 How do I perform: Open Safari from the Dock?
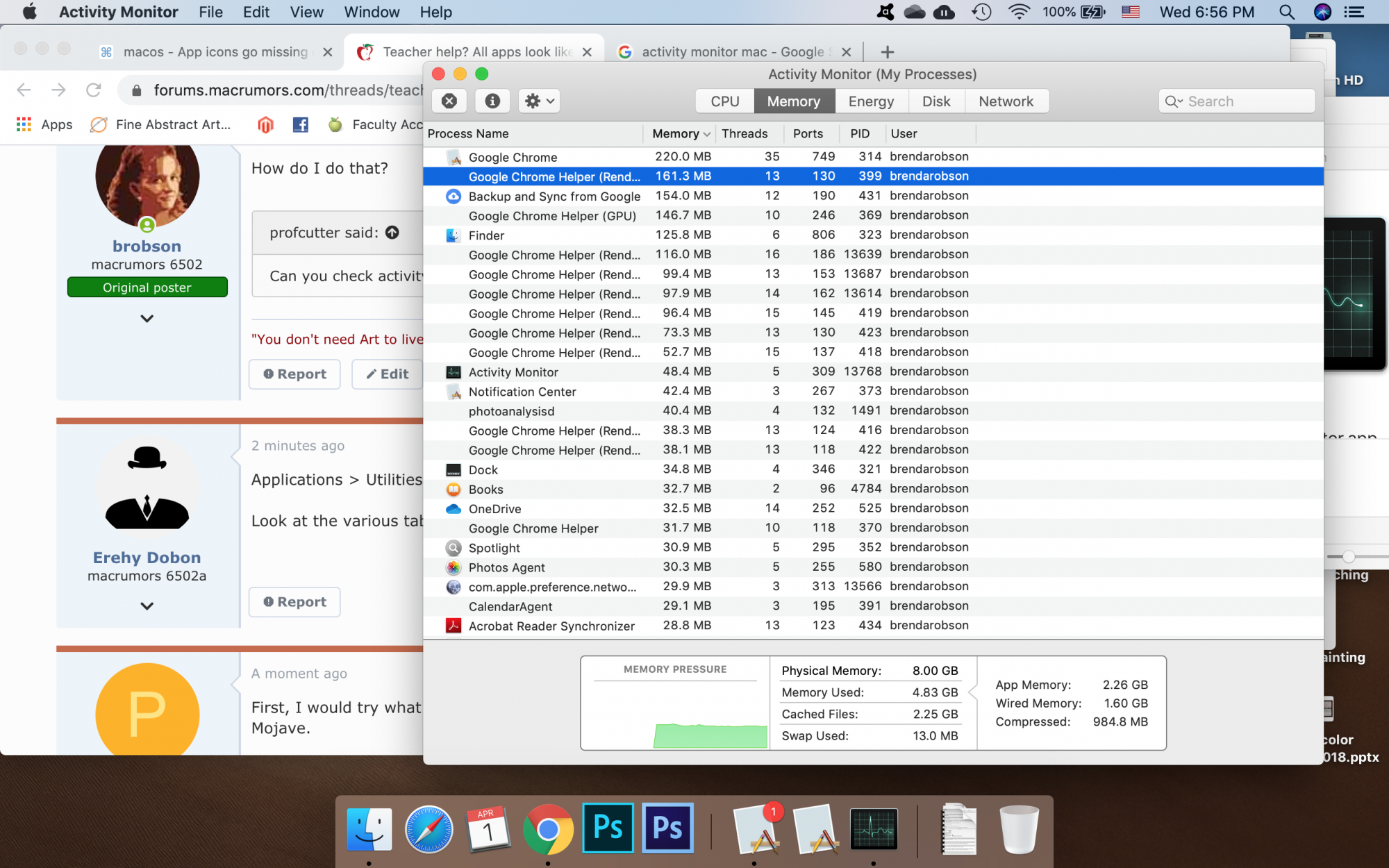tap(429, 829)
